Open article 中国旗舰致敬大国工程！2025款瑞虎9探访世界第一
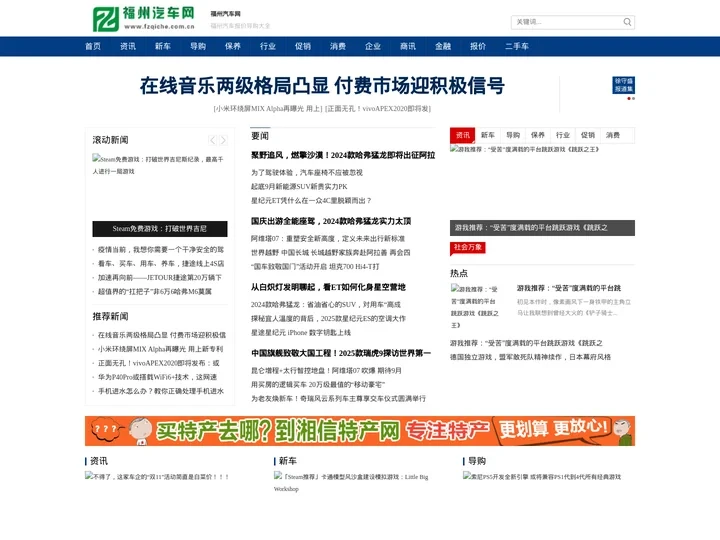 point(341,353)
